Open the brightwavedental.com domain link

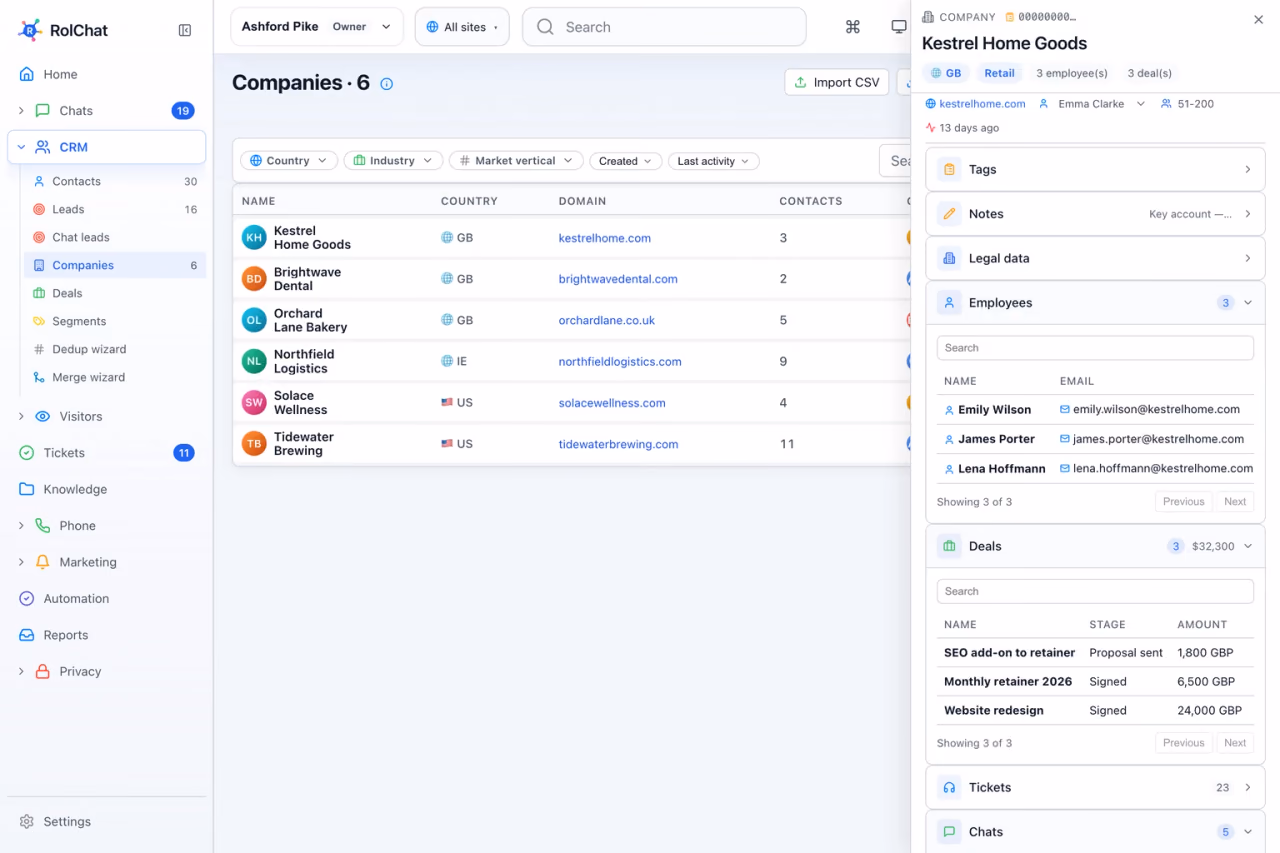click(618, 279)
